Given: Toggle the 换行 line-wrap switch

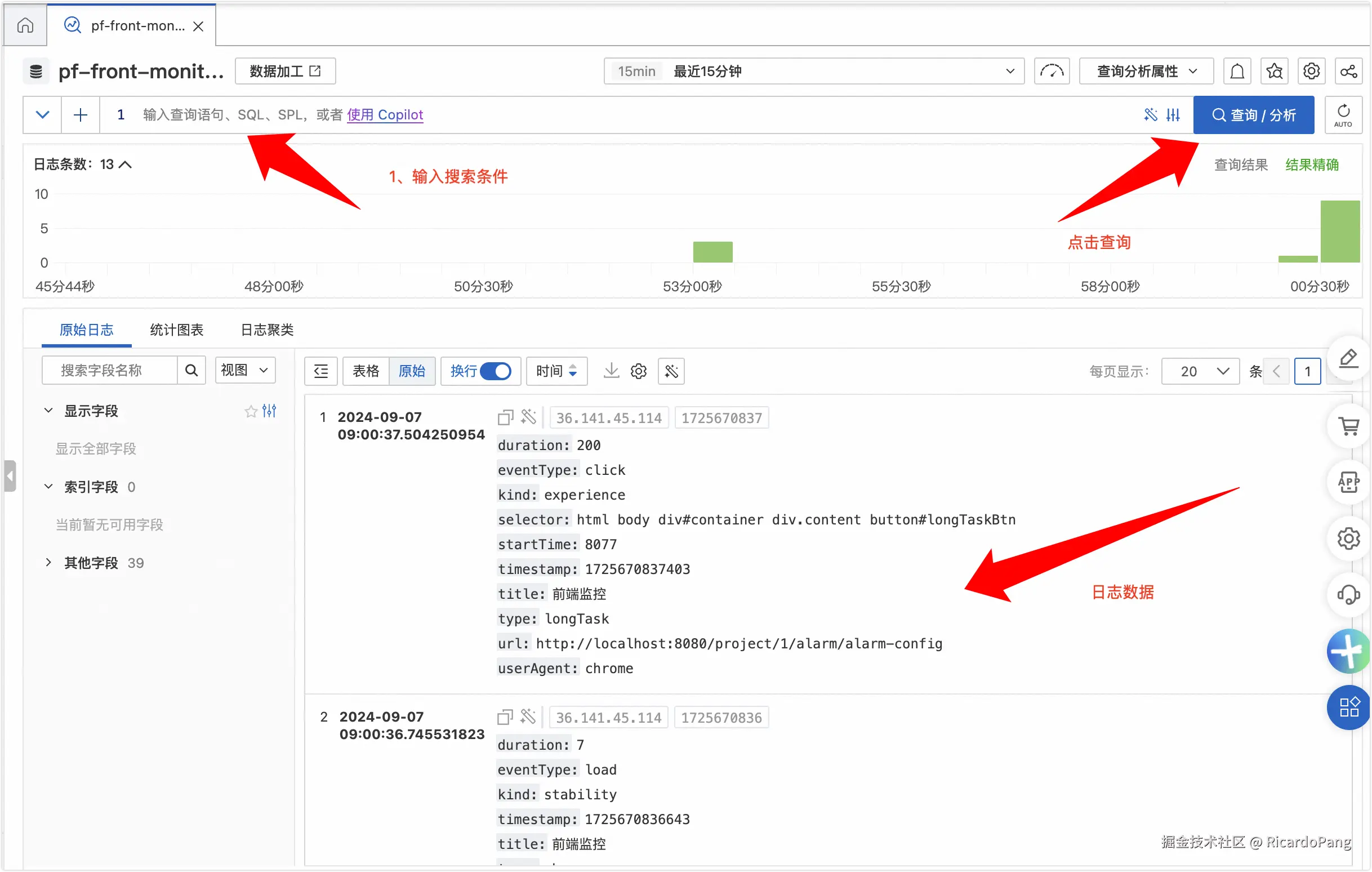Looking at the screenshot, I should [495, 371].
